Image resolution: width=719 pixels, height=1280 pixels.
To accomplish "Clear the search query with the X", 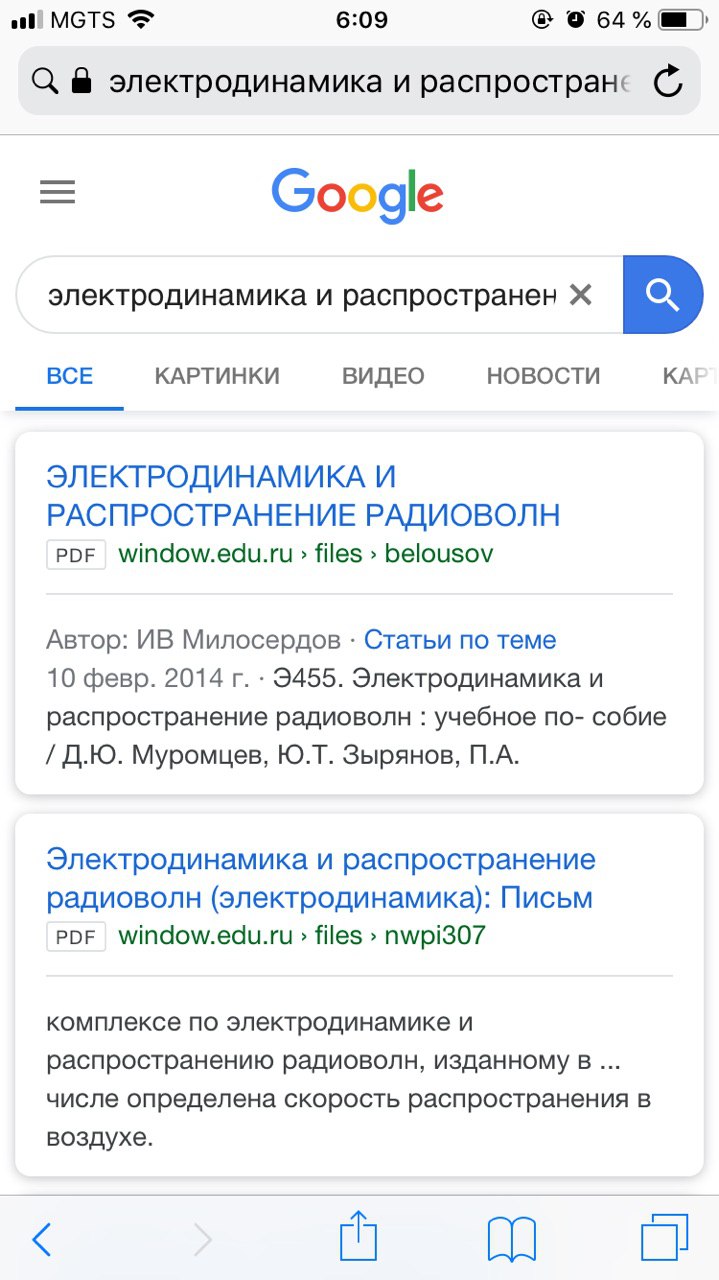I will tap(580, 295).
